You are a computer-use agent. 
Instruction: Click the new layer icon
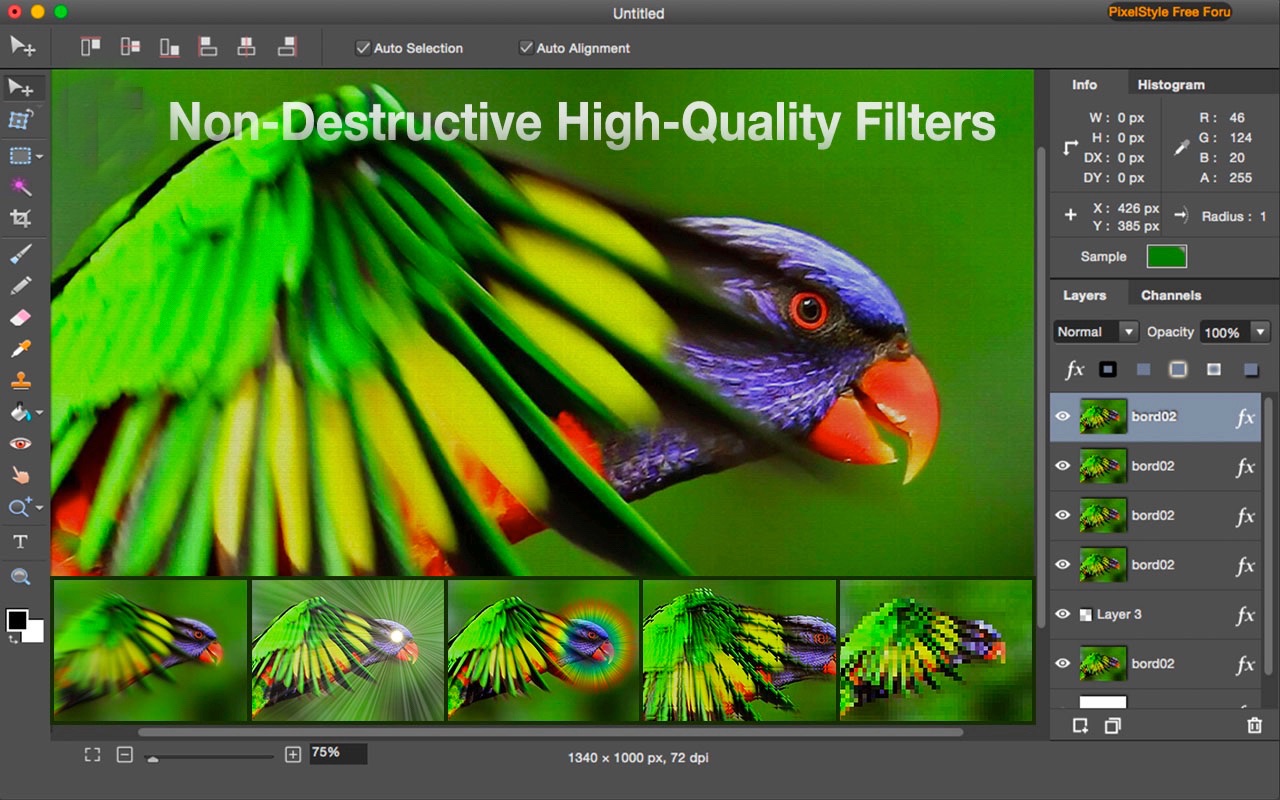click(x=1080, y=726)
